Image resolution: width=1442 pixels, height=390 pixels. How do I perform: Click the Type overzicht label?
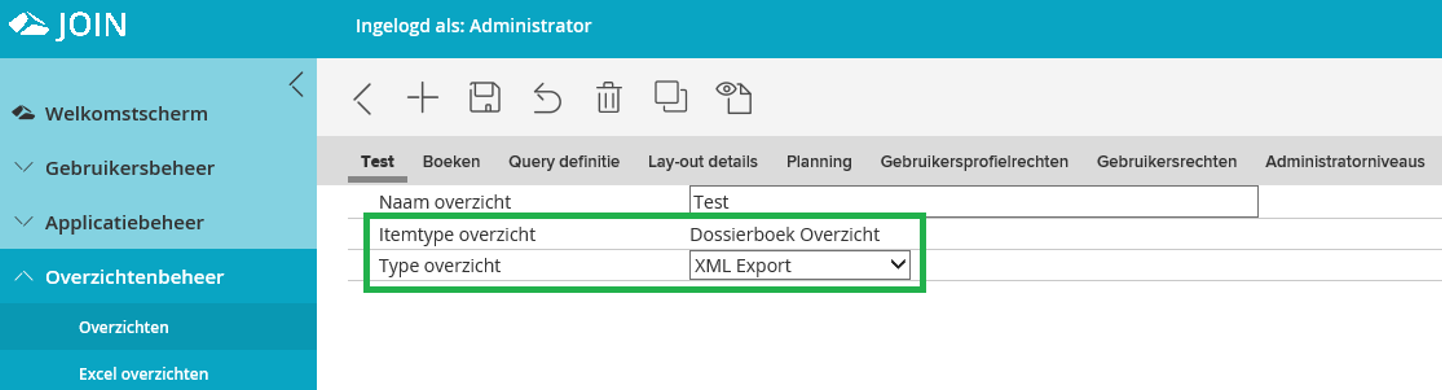(x=440, y=266)
